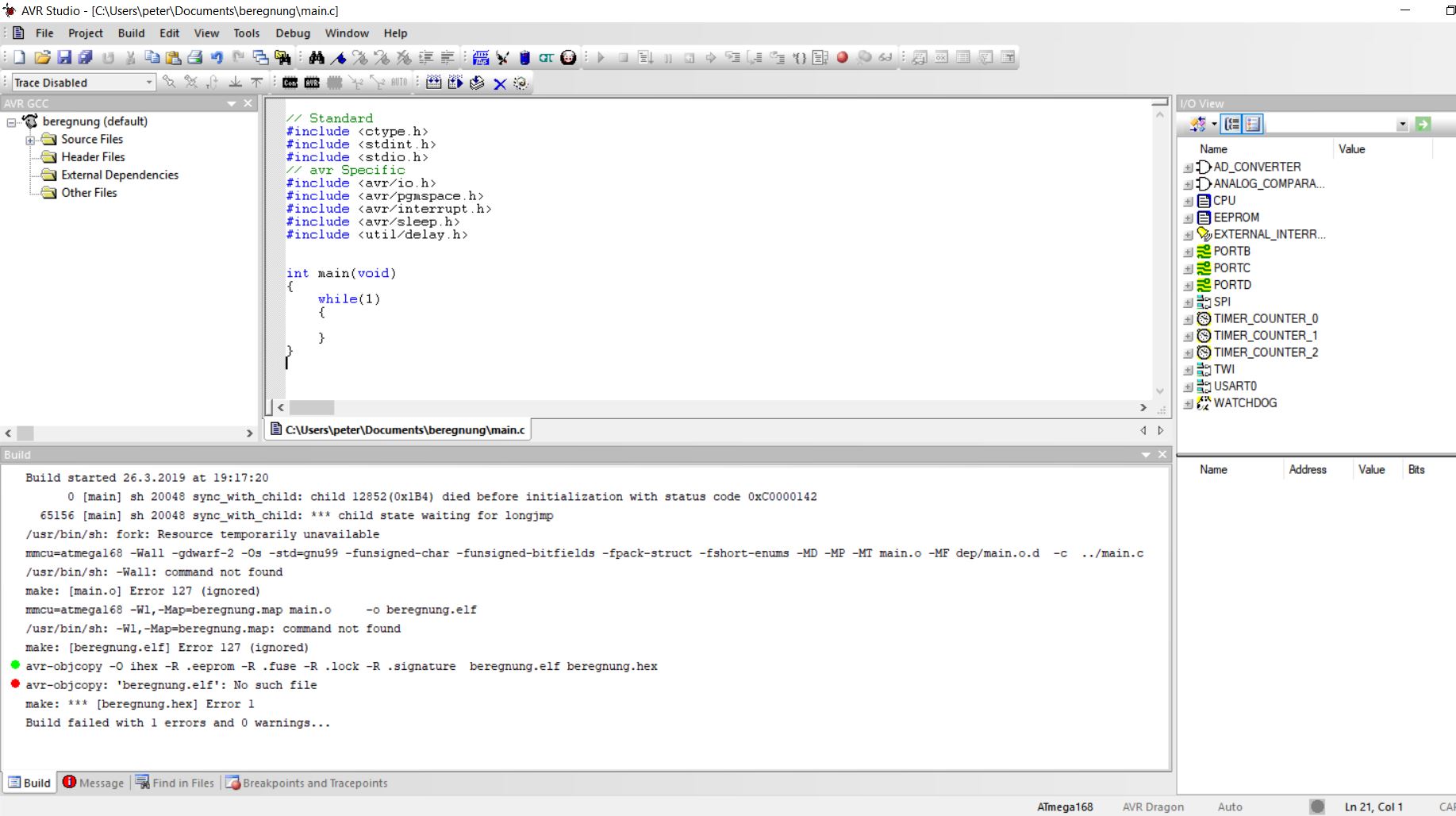The width and height of the screenshot is (1456, 816).
Task: Click the ATmega168 device in status bar
Action: tap(1065, 806)
